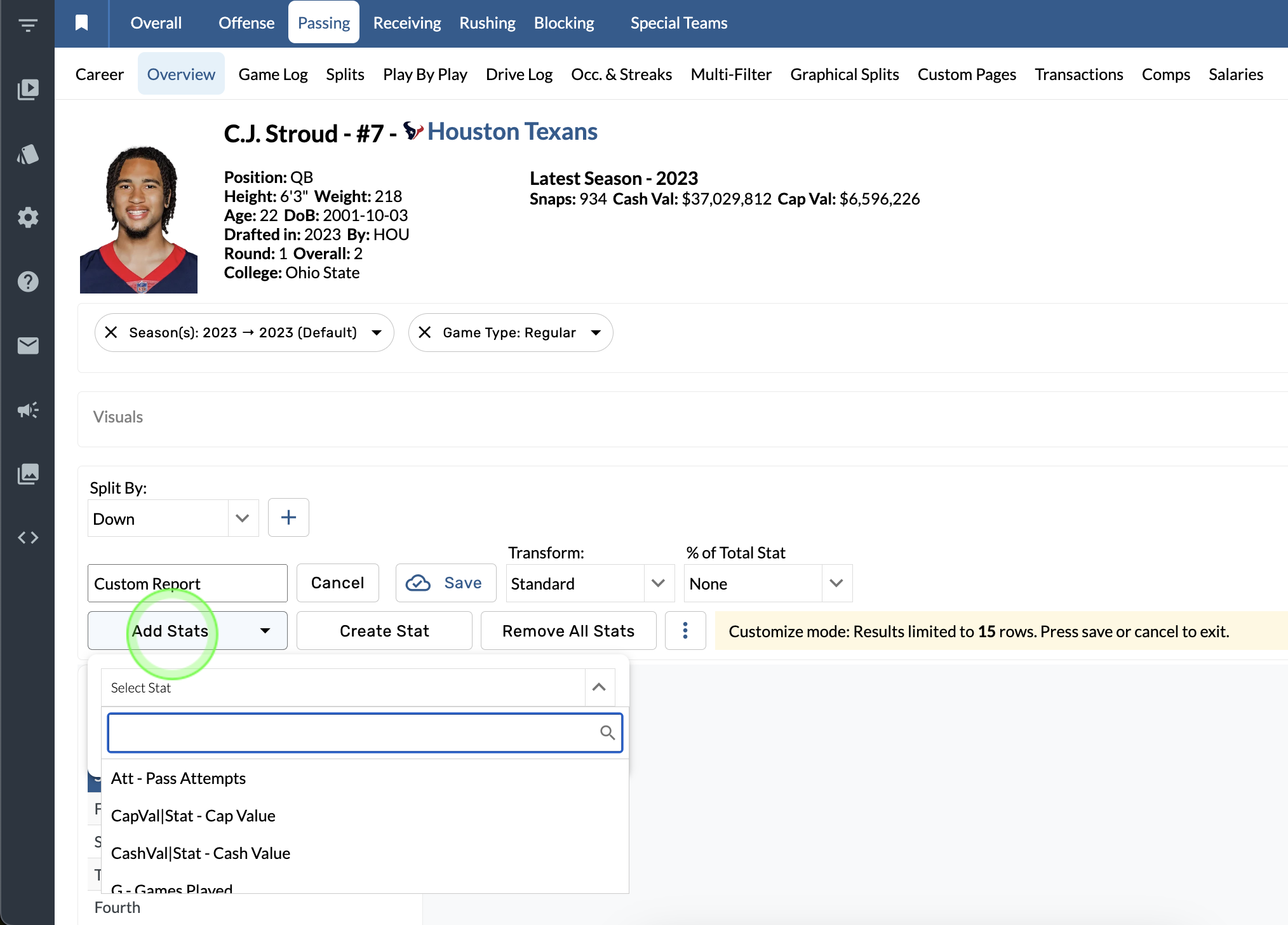The width and height of the screenshot is (1288, 925).
Task: Expand the Split By Down dropdown
Action: point(242,518)
